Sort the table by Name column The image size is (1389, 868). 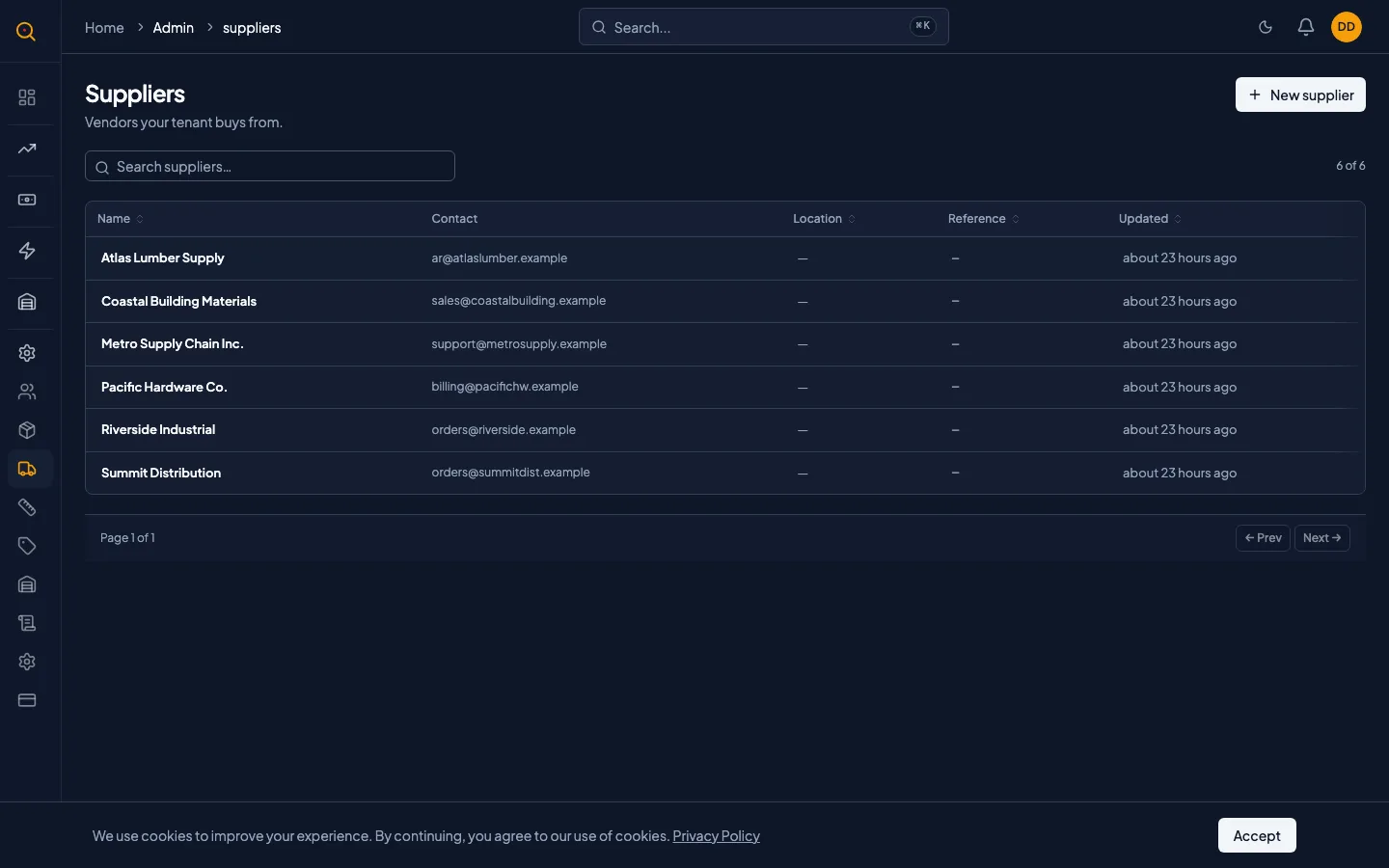(x=121, y=219)
